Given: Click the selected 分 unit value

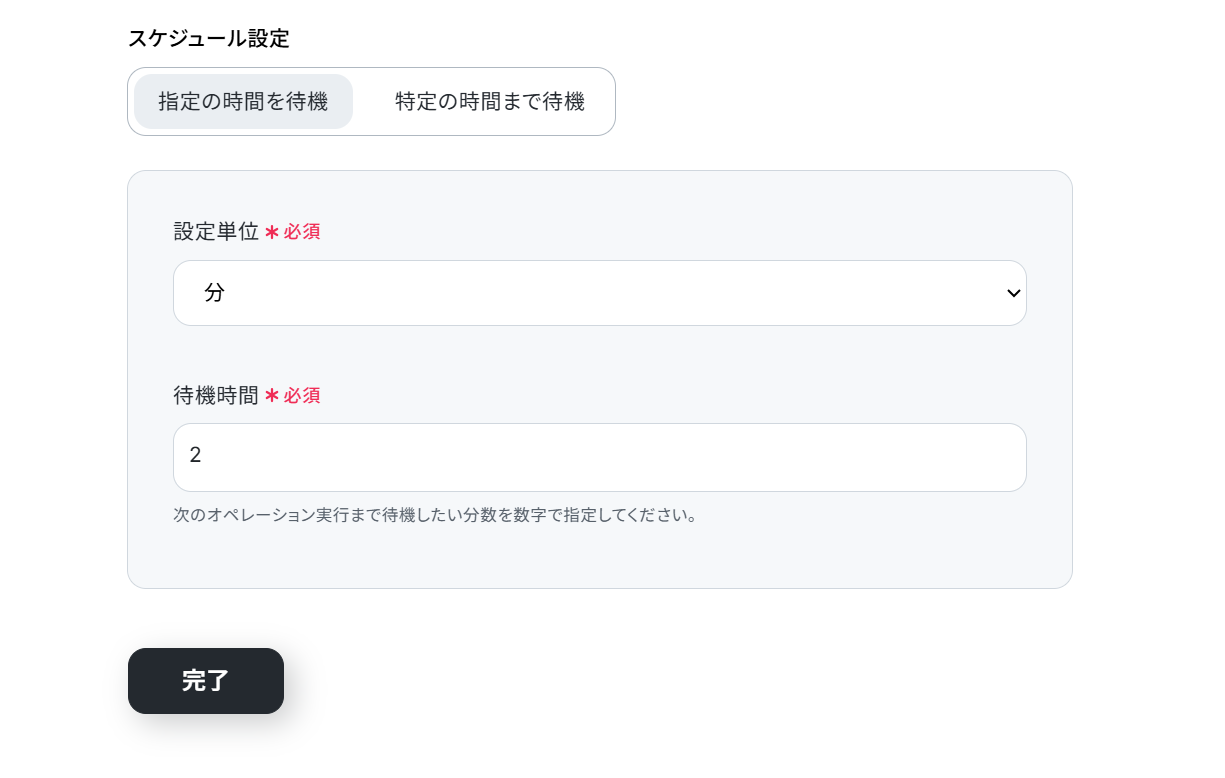Looking at the screenshot, I should (215, 293).
